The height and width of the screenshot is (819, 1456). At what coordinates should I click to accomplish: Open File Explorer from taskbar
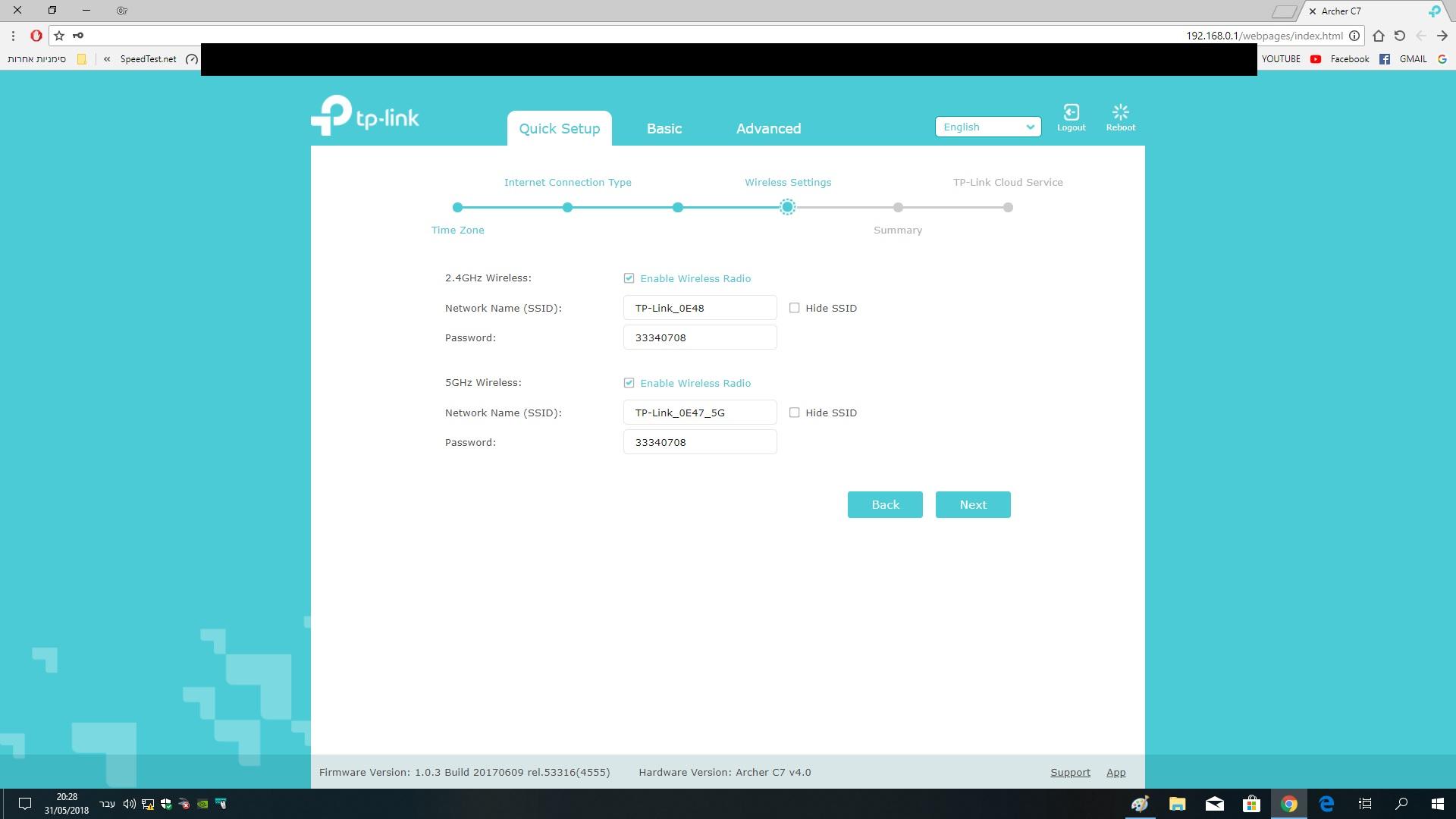coord(1177,804)
